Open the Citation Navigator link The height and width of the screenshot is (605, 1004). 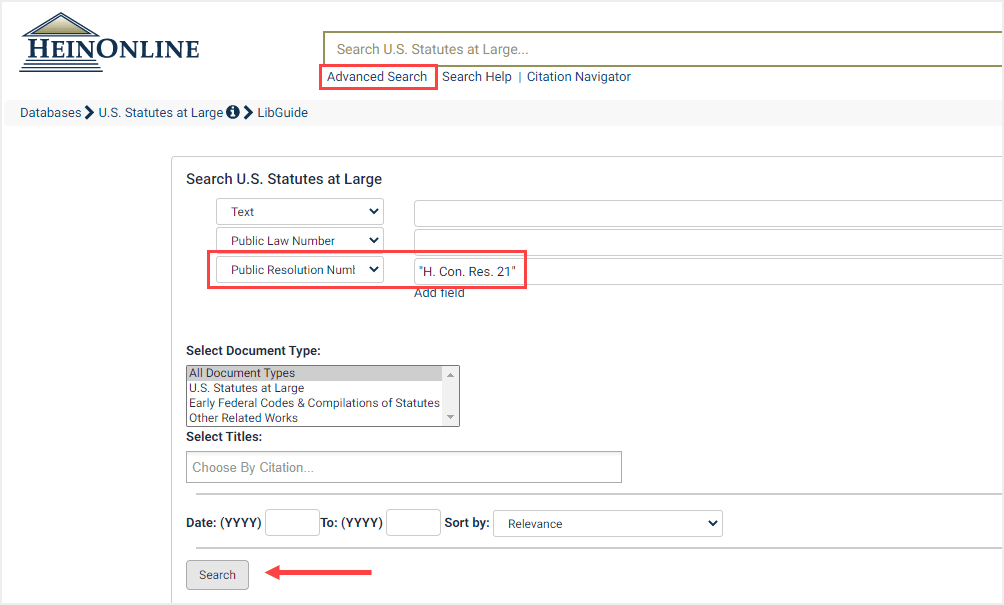tap(578, 77)
